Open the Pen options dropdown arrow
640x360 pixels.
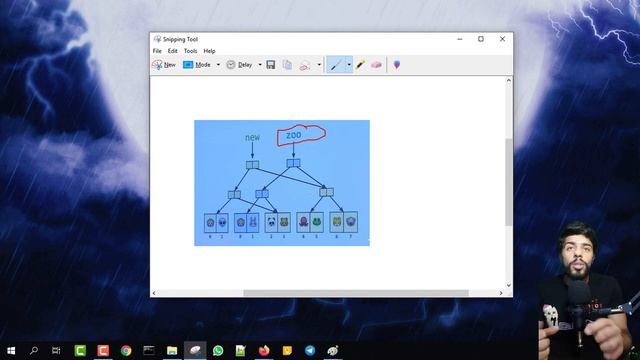click(349, 65)
